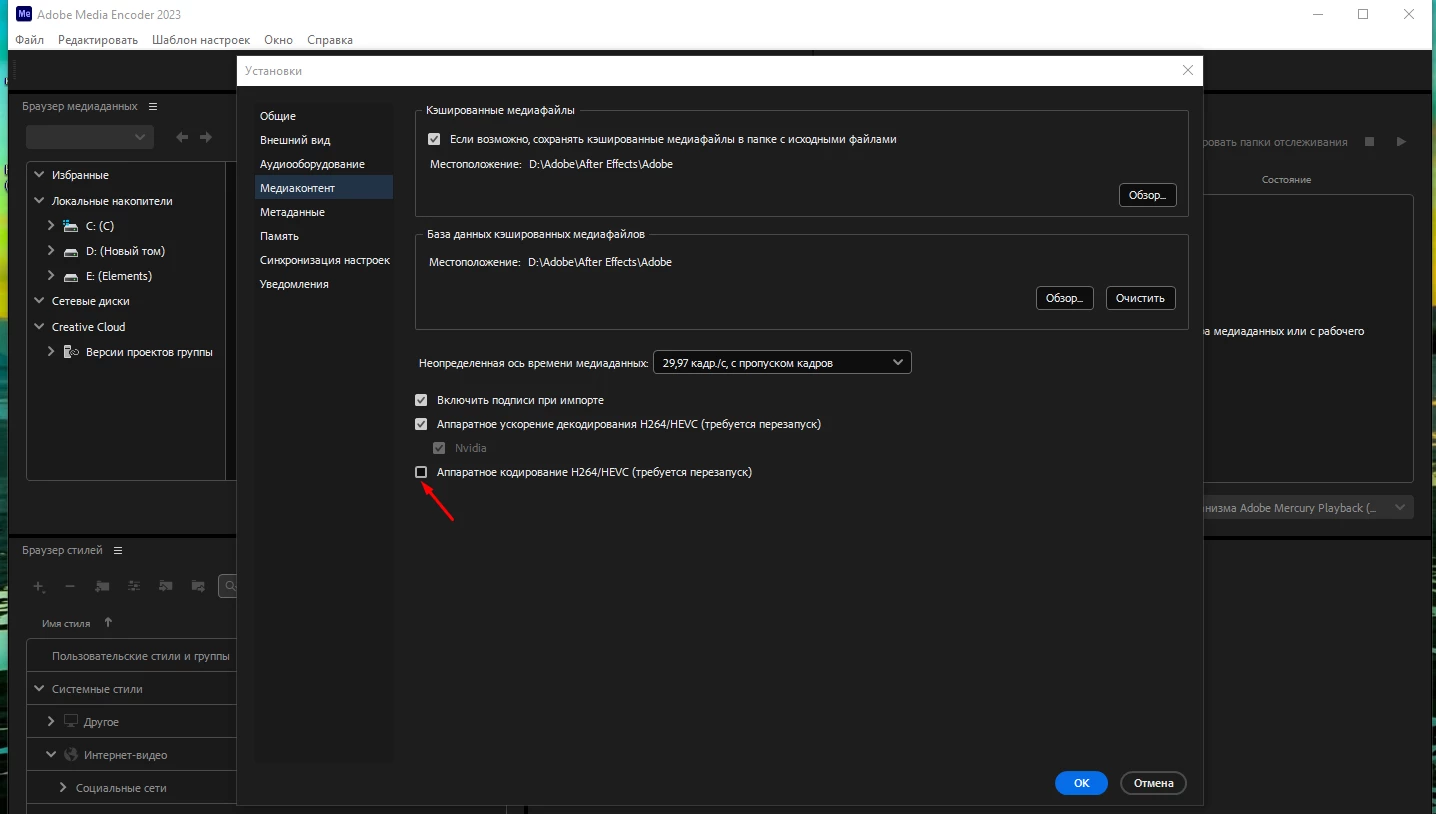
Task: Enable Аппаратное кодирование H264/HEVC checkbox
Action: pos(421,472)
